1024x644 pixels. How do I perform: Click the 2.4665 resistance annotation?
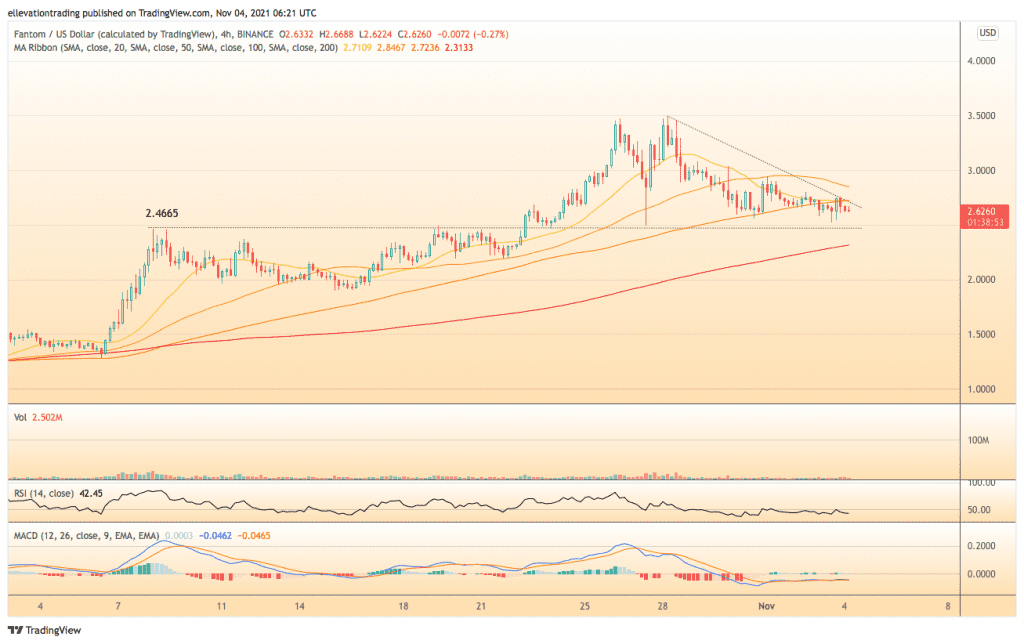coord(161,214)
